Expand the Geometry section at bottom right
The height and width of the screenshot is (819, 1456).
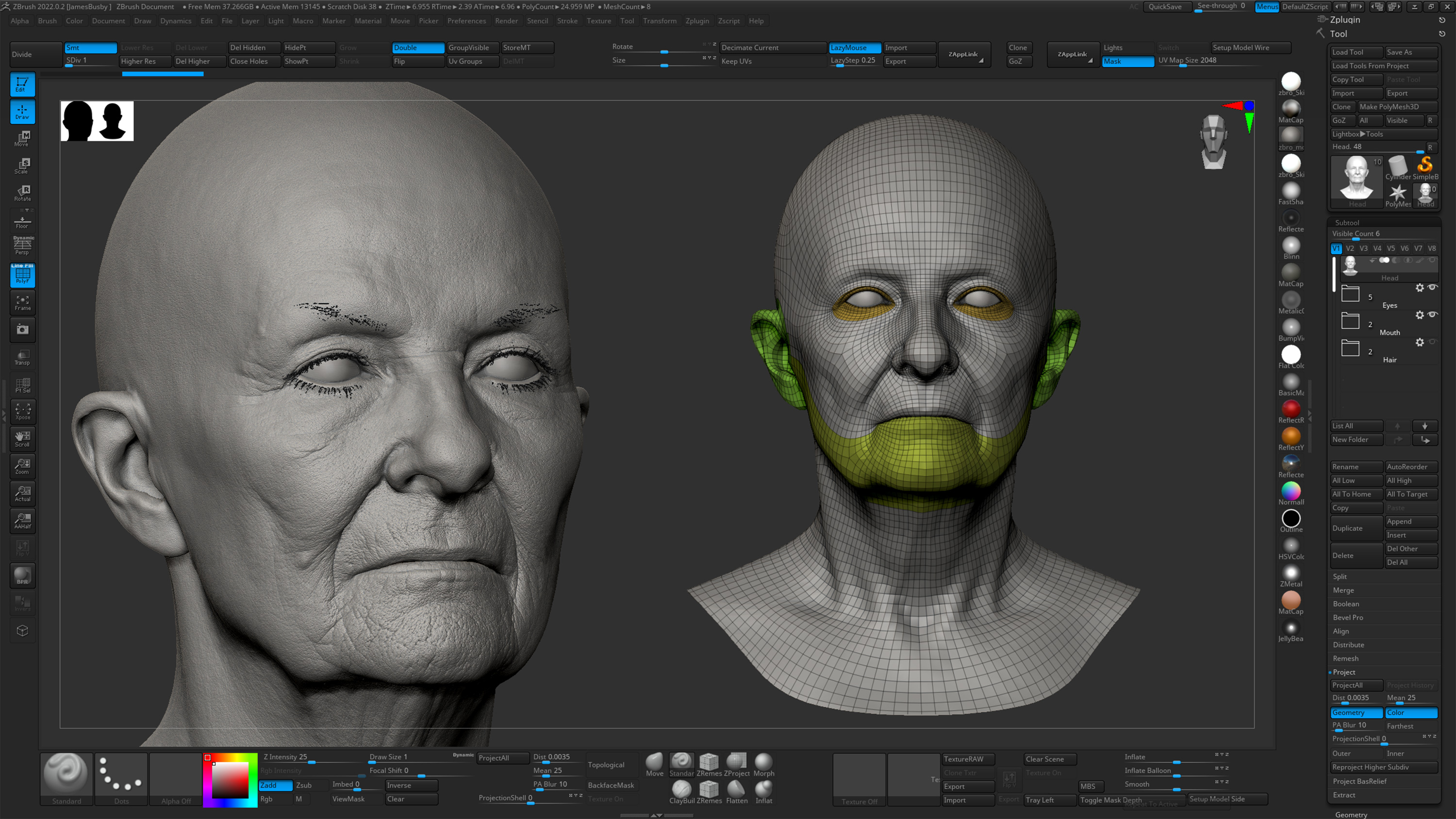pyautogui.click(x=1352, y=815)
